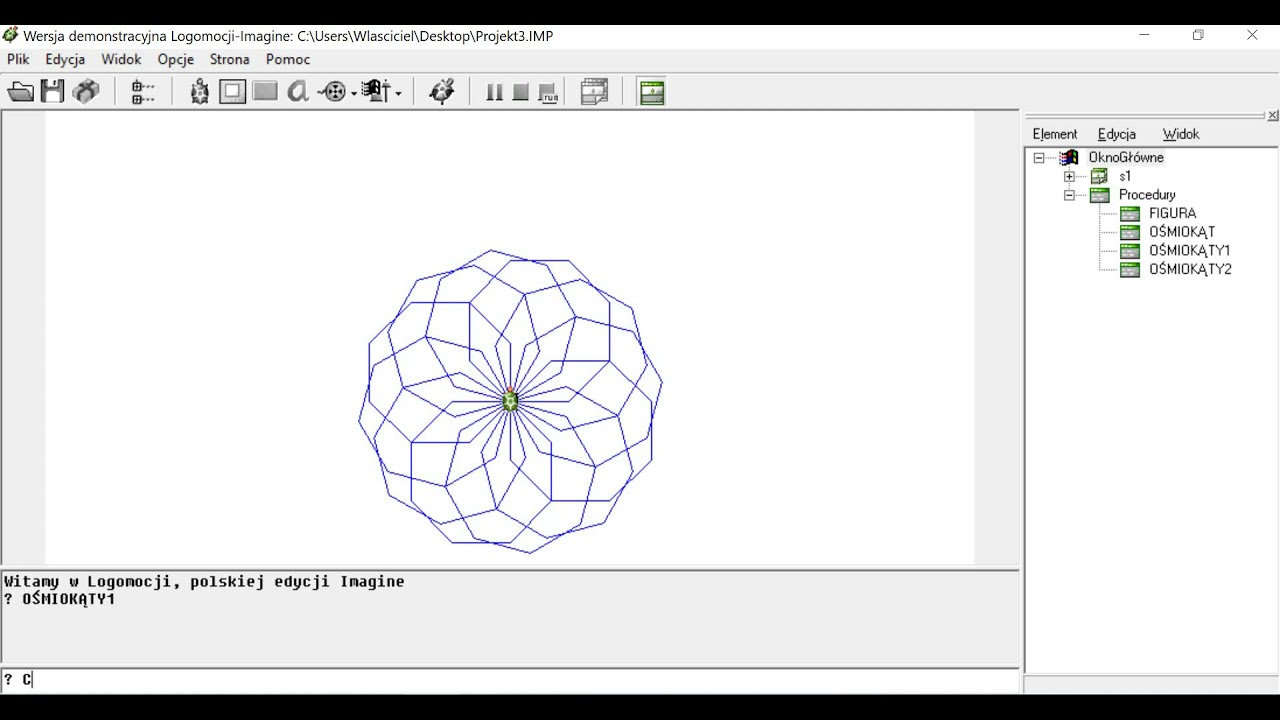Image resolution: width=1280 pixels, height=720 pixels.
Task: Open the Pomoc menu
Action: point(288,59)
